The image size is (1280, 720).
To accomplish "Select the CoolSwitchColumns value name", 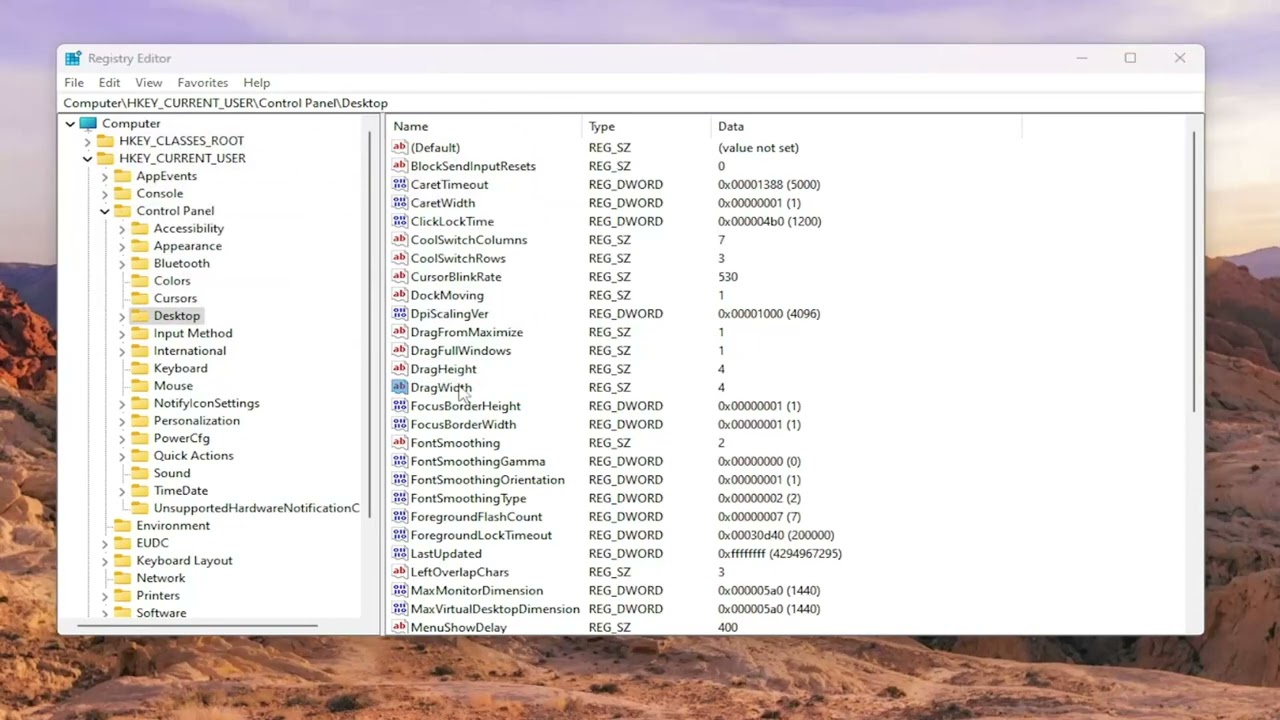I will (x=469, y=240).
